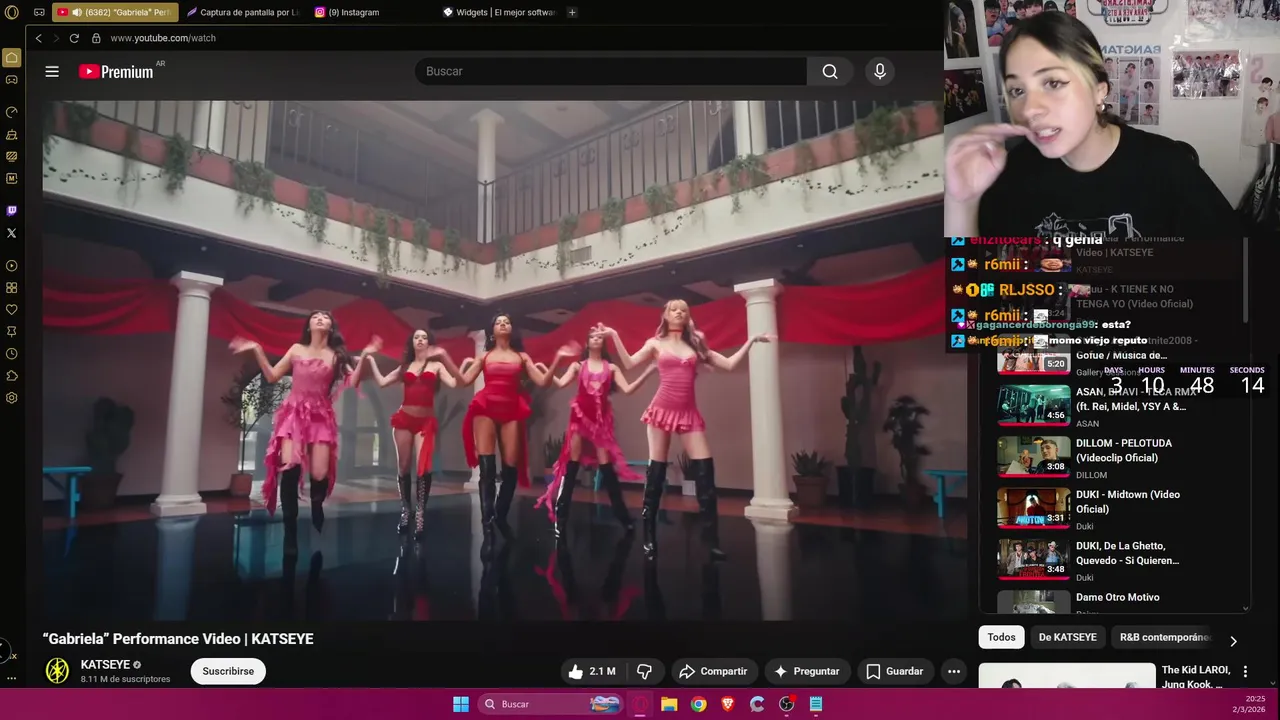The image size is (1280, 720).
Task: Click the search magnifier button
Action: coord(830,71)
